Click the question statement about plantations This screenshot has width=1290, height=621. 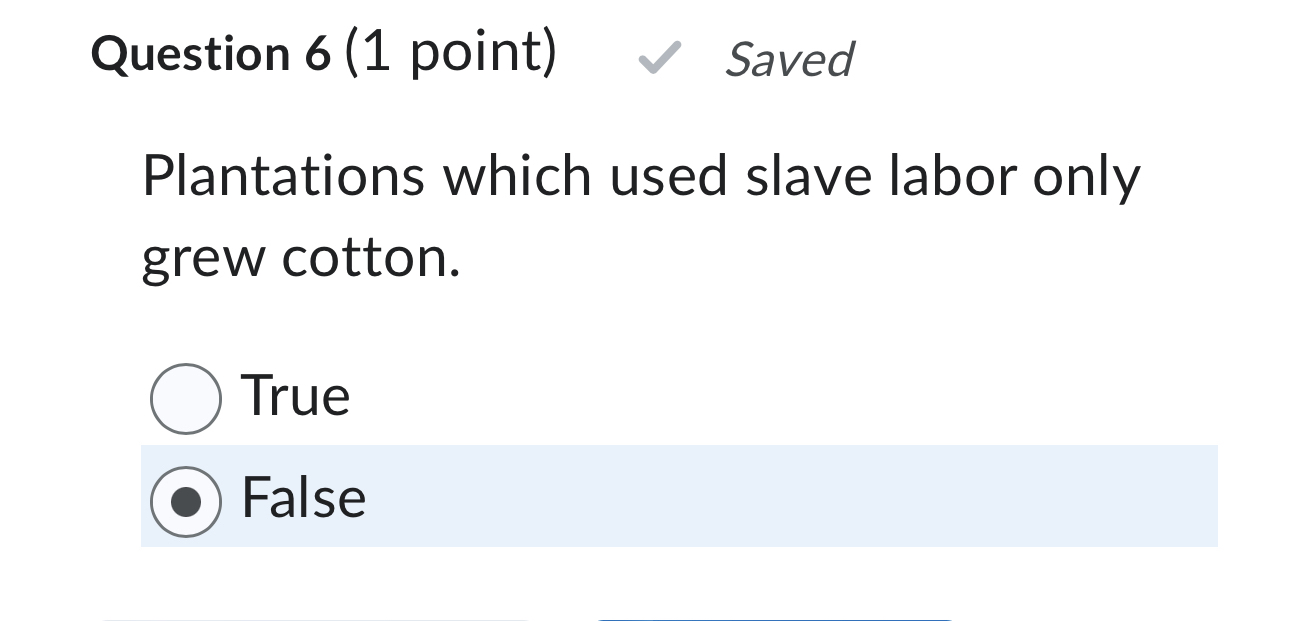[x=640, y=214]
